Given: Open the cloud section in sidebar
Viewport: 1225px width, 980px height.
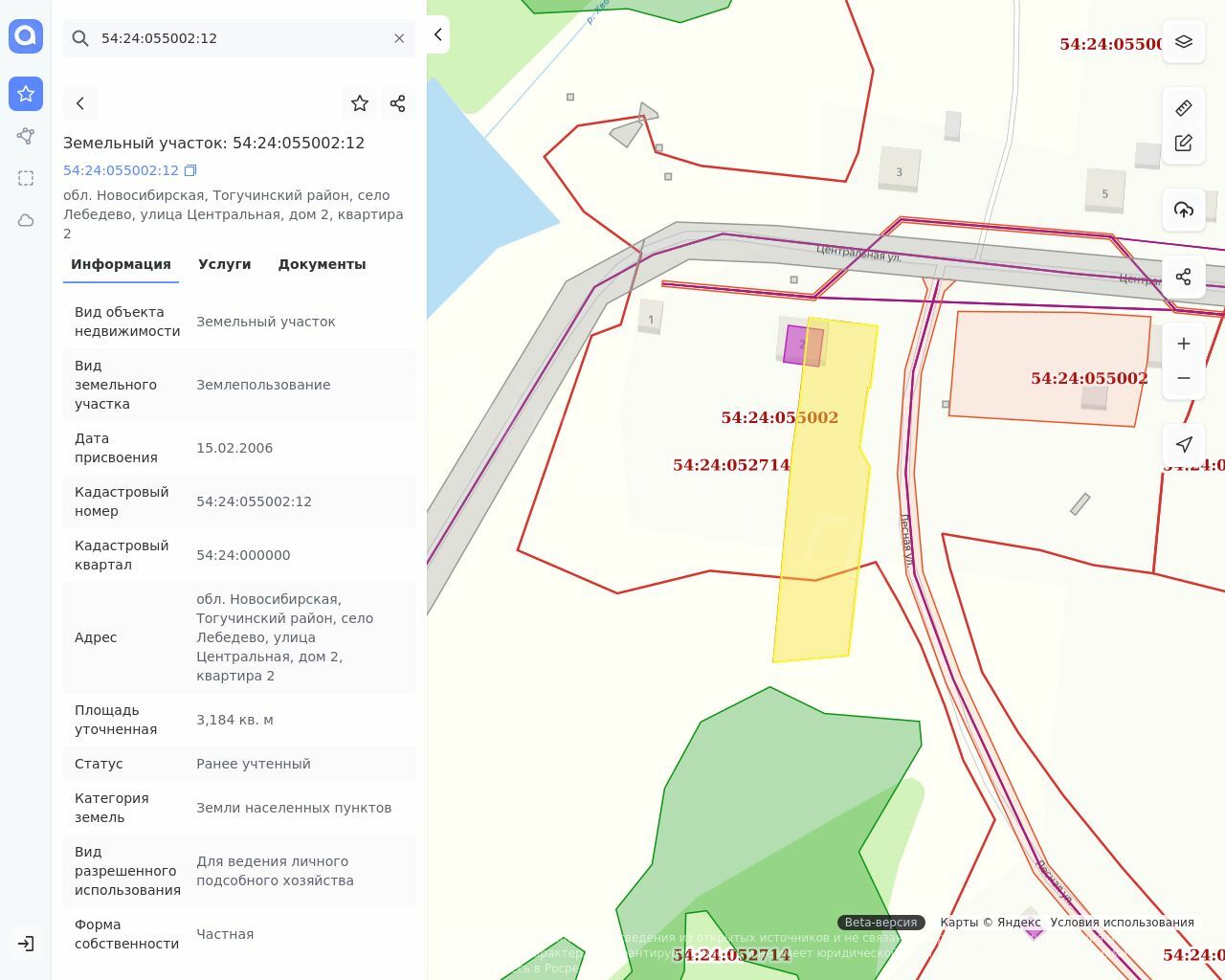Looking at the screenshot, I should [26, 220].
